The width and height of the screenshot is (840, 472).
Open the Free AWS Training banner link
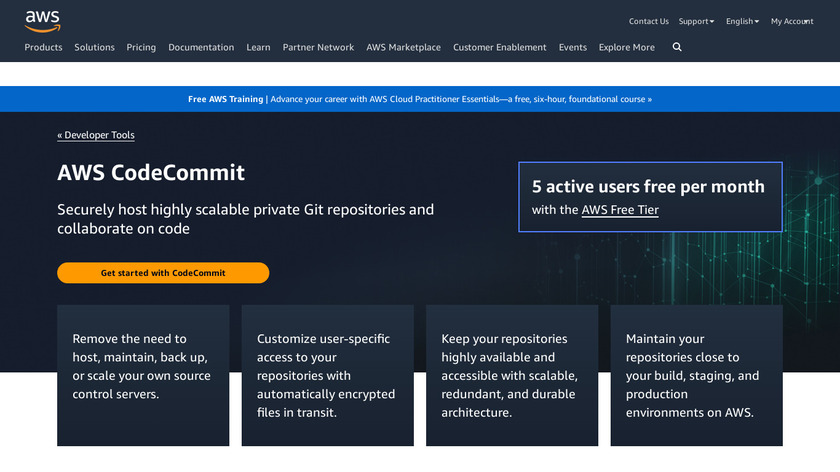pos(420,99)
